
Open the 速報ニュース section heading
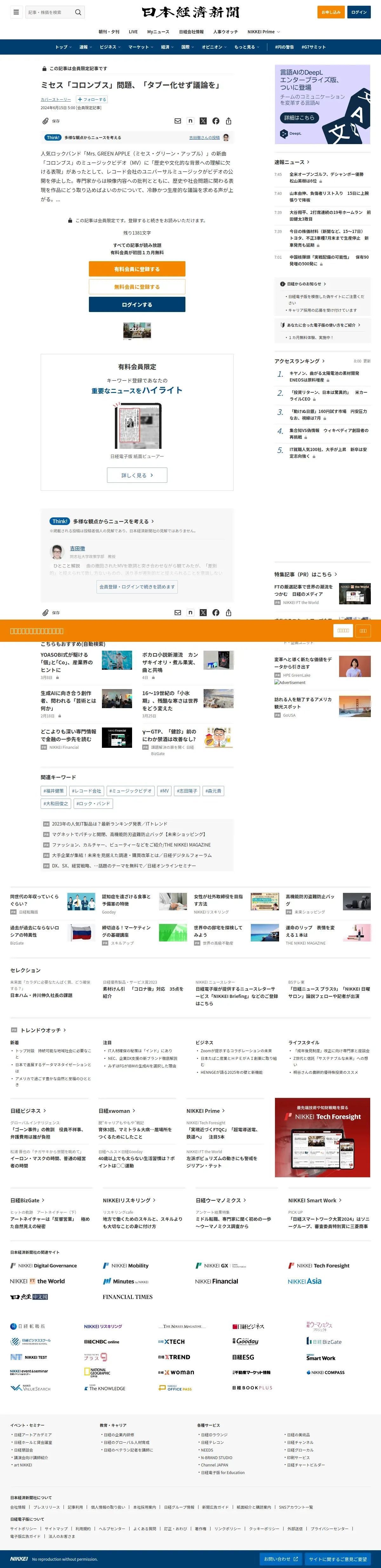click(292, 162)
